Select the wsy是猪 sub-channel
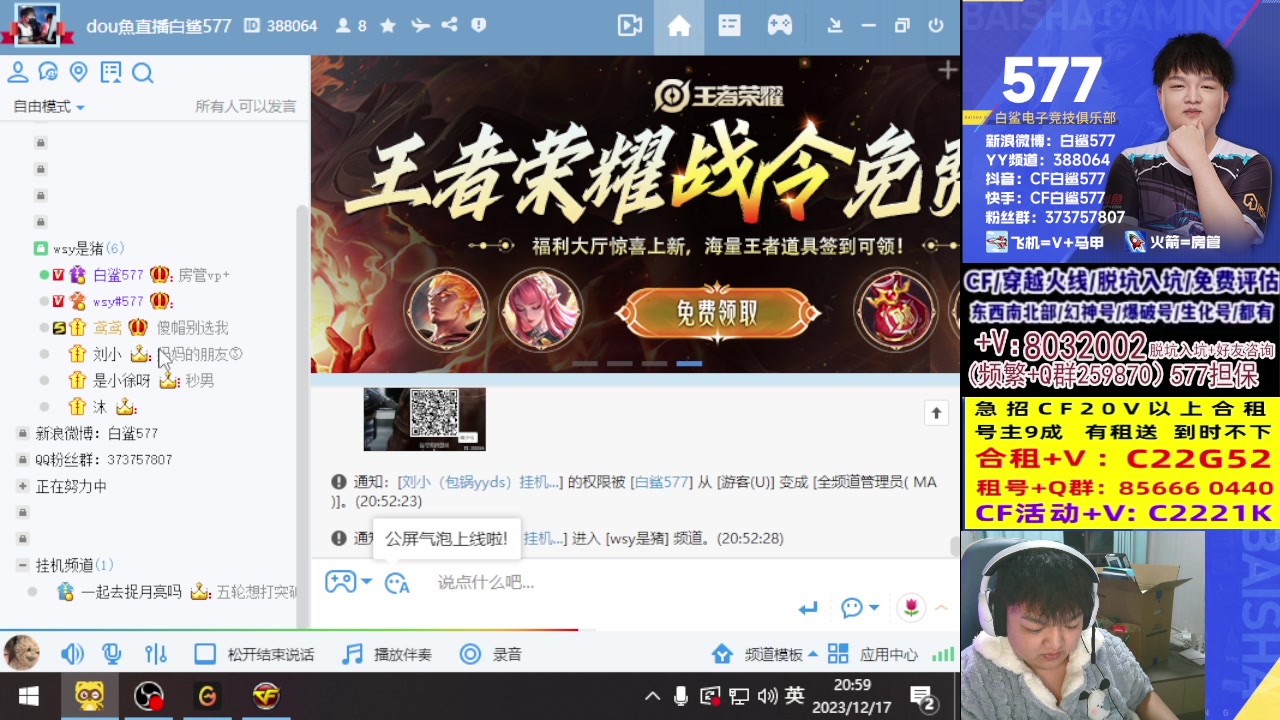This screenshot has width=1280, height=720. tap(80, 248)
